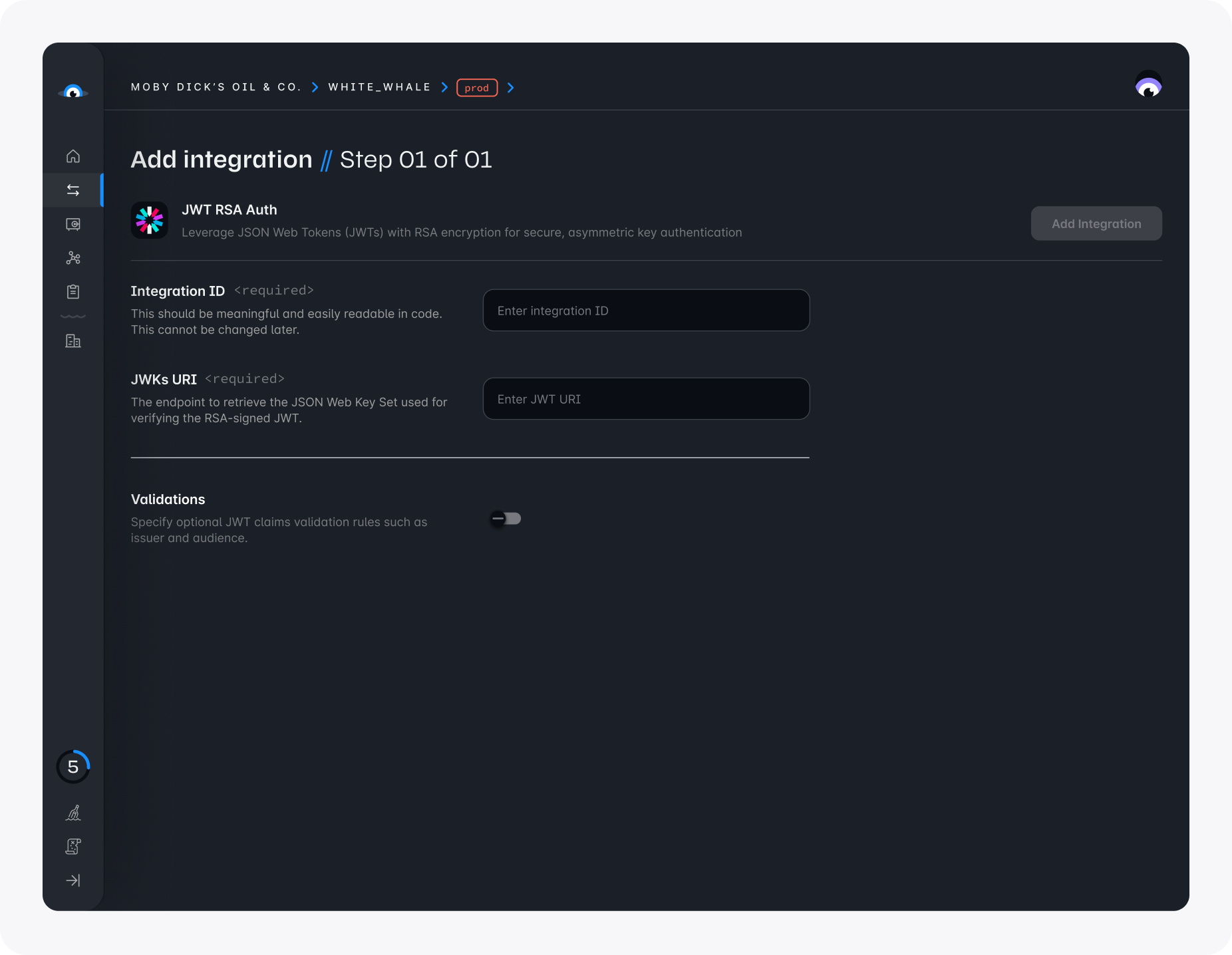This screenshot has width=1232, height=955.
Task: Click the Validations heading
Action: tap(168, 499)
